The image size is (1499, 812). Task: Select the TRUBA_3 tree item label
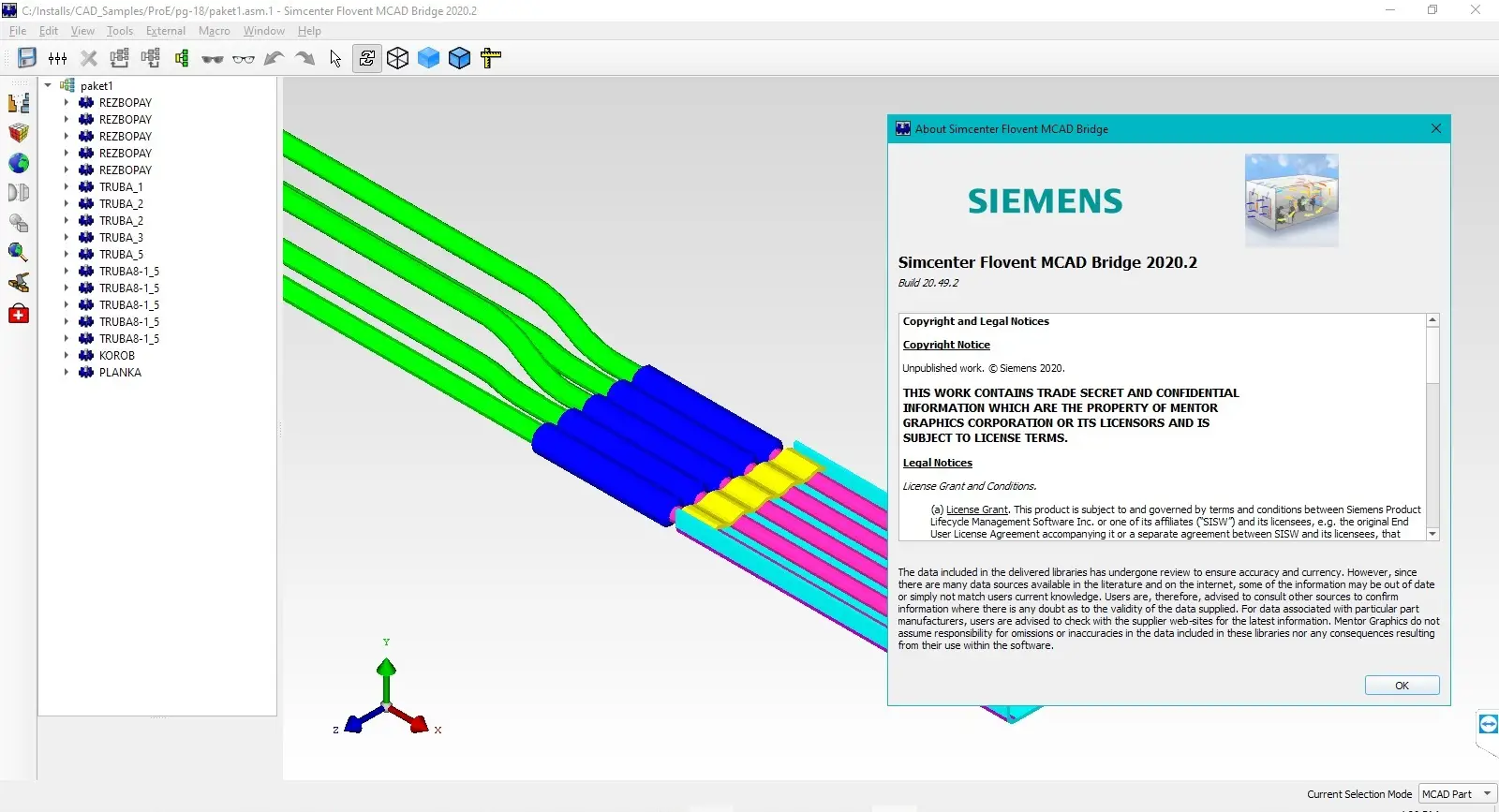click(x=121, y=238)
